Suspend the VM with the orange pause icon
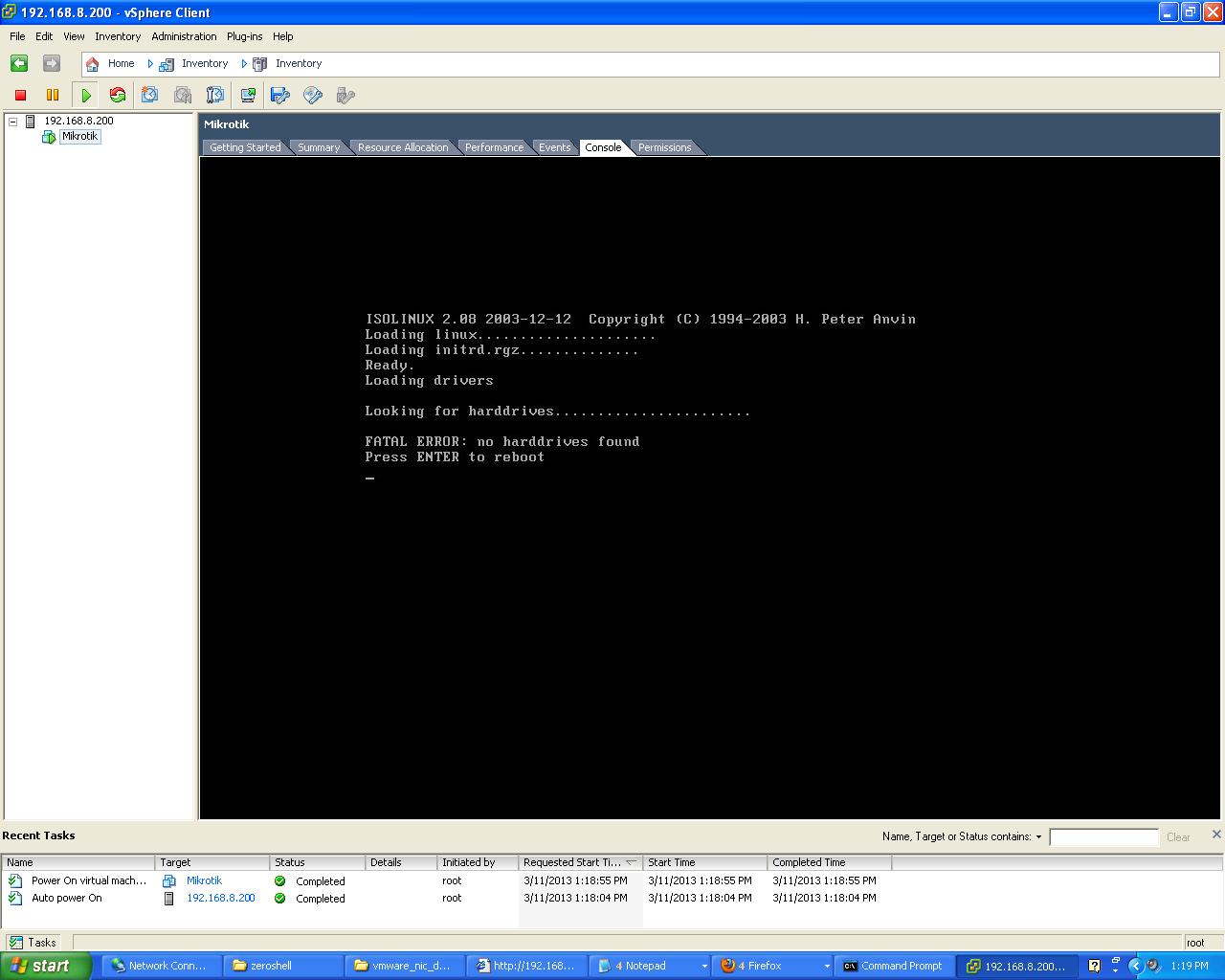1225x980 pixels. (53, 95)
